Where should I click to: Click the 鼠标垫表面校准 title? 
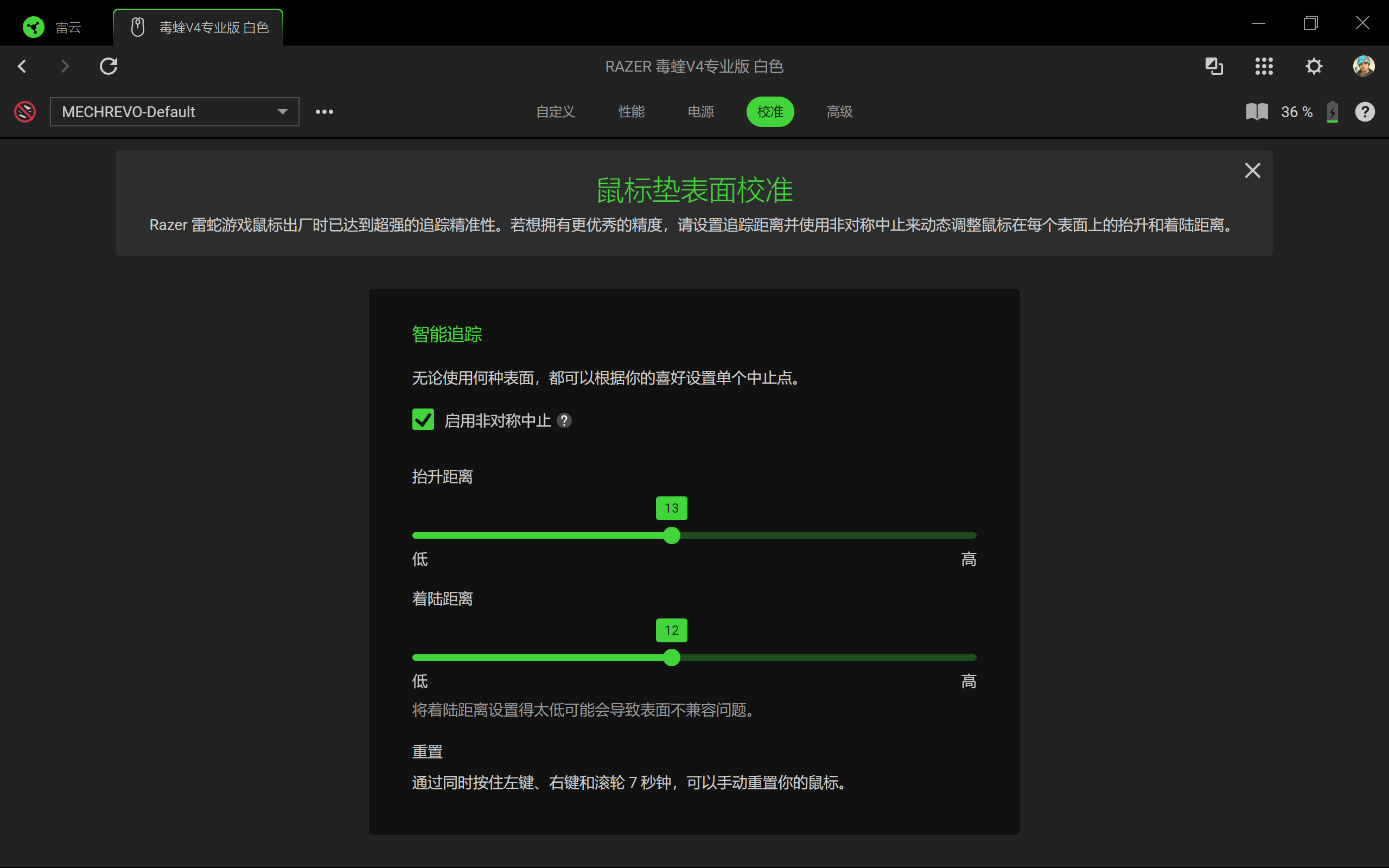point(694,190)
